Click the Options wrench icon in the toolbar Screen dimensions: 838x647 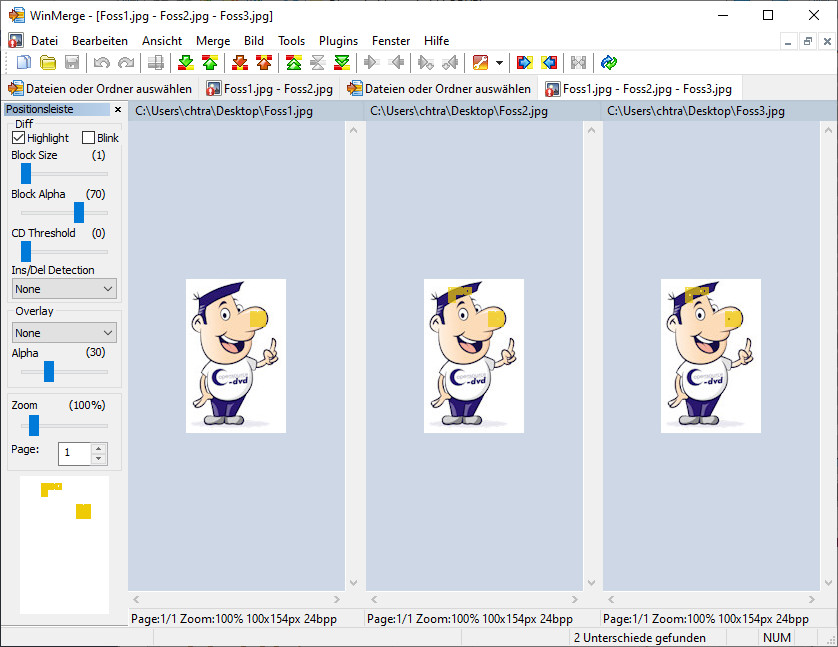point(481,63)
